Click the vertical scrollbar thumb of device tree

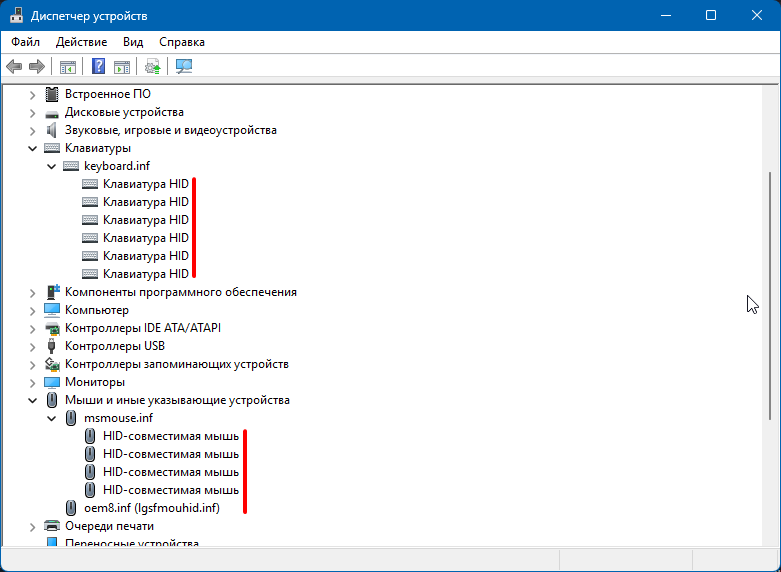pyautogui.click(x=771, y=295)
